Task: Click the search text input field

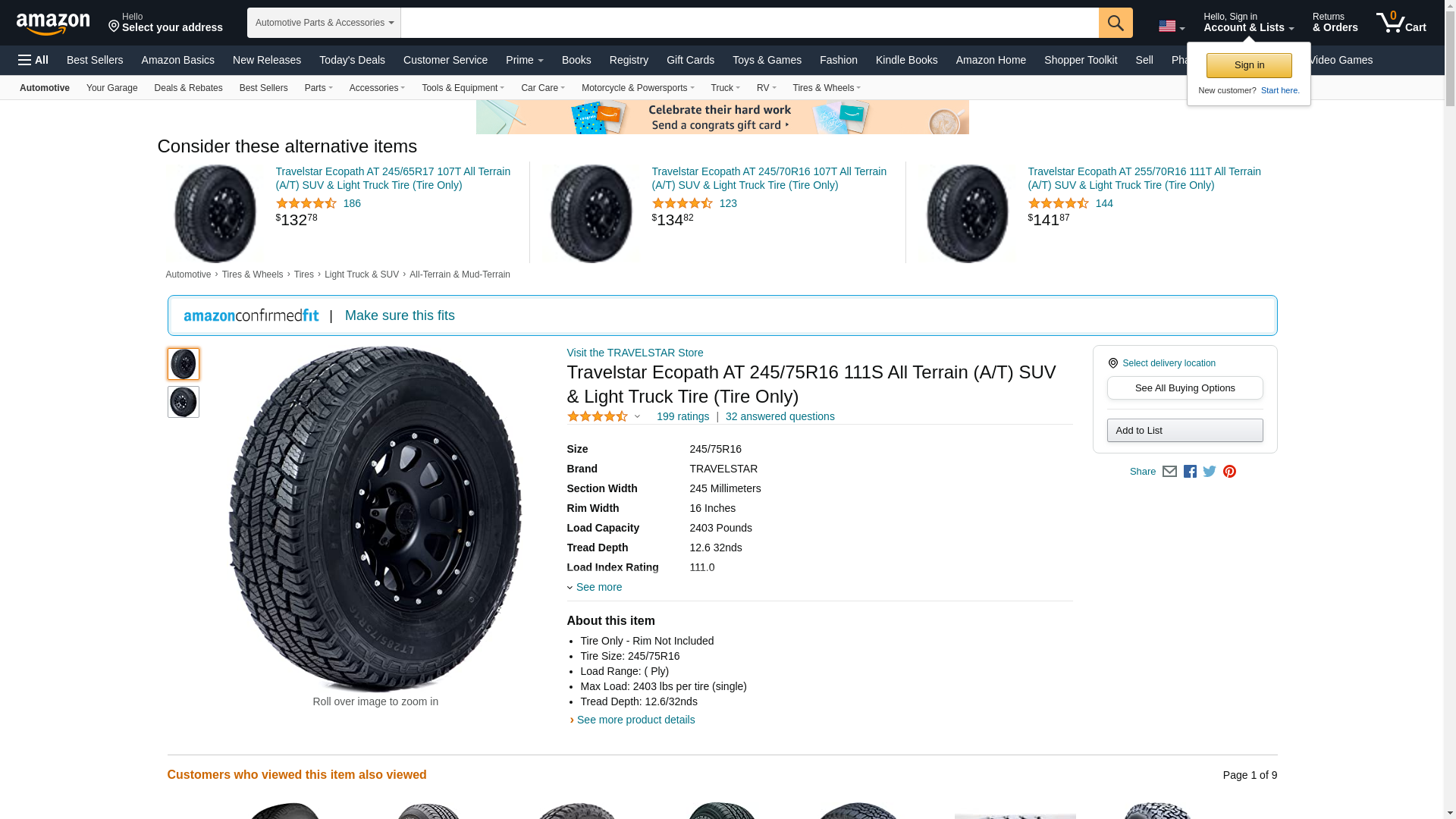Action: coord(749,23)
